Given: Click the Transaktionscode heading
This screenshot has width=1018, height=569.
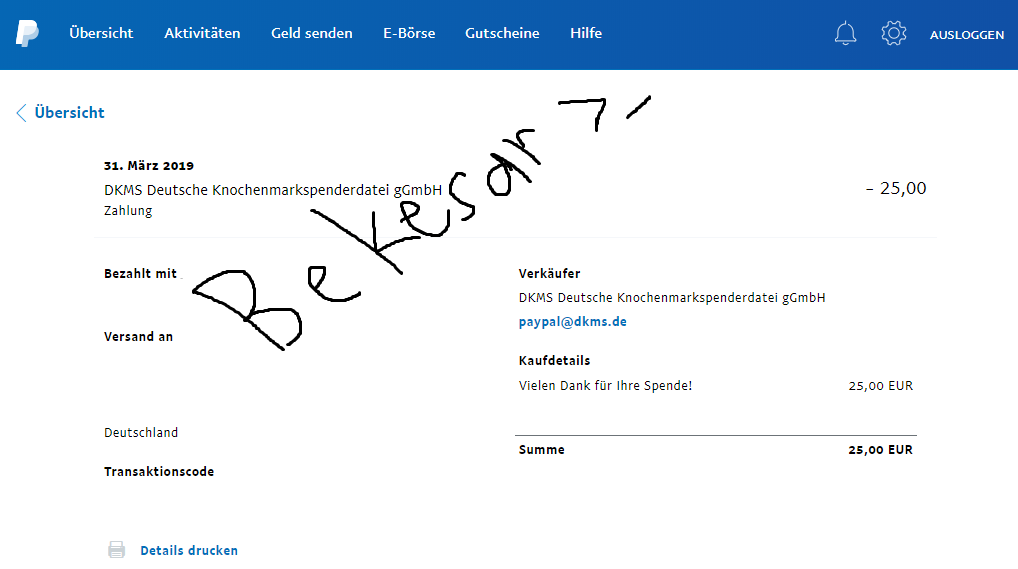Looking at the screenshot, I should point(159,472).
